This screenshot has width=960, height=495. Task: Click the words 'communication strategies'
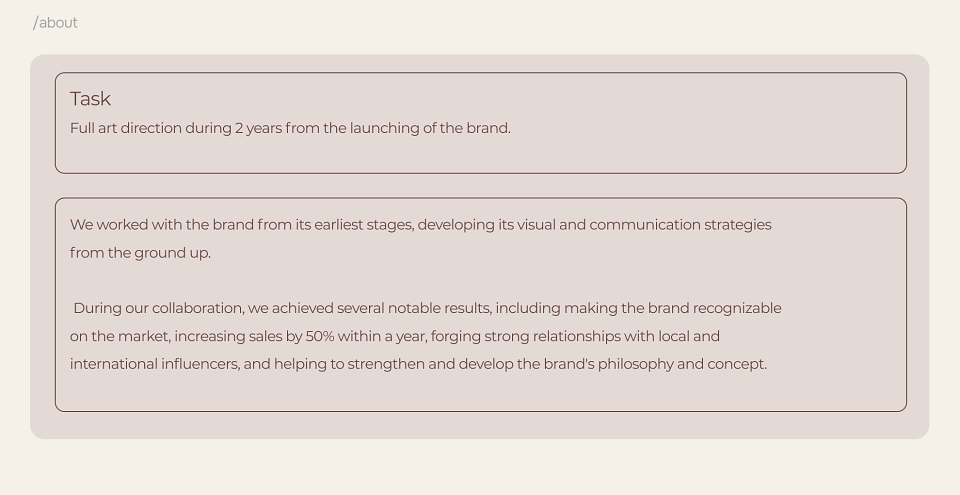click(x=680, y=225)
